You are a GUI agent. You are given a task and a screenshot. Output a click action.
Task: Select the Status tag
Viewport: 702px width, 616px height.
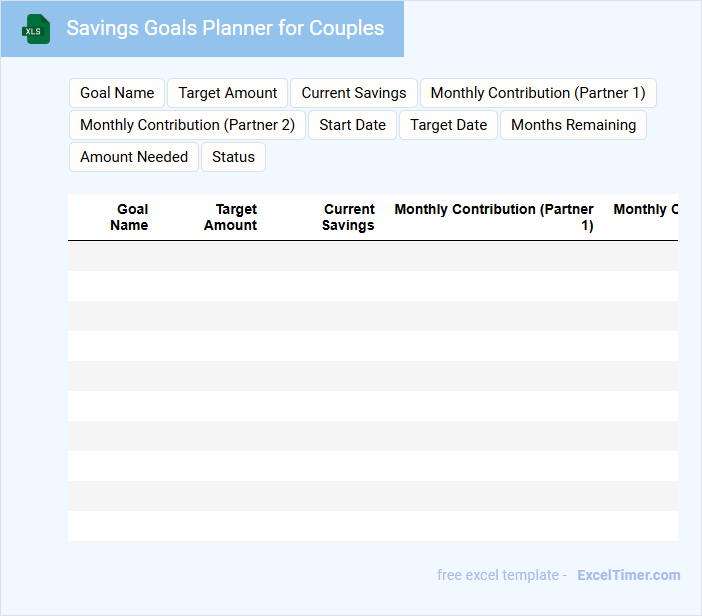pyautogui.click(x=233, y=157)
